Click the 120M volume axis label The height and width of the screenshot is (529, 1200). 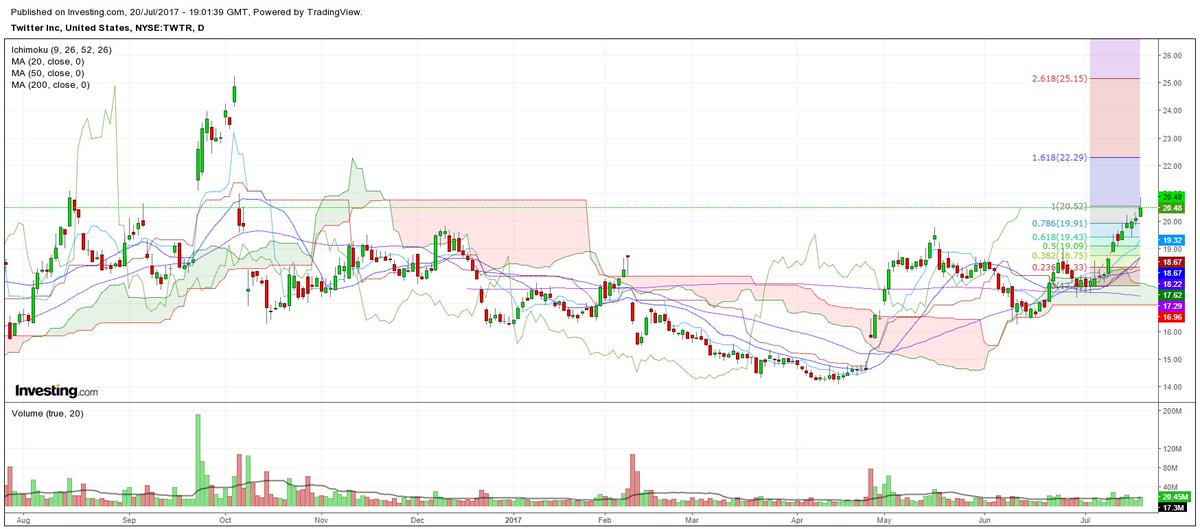tap(1172, 448)
